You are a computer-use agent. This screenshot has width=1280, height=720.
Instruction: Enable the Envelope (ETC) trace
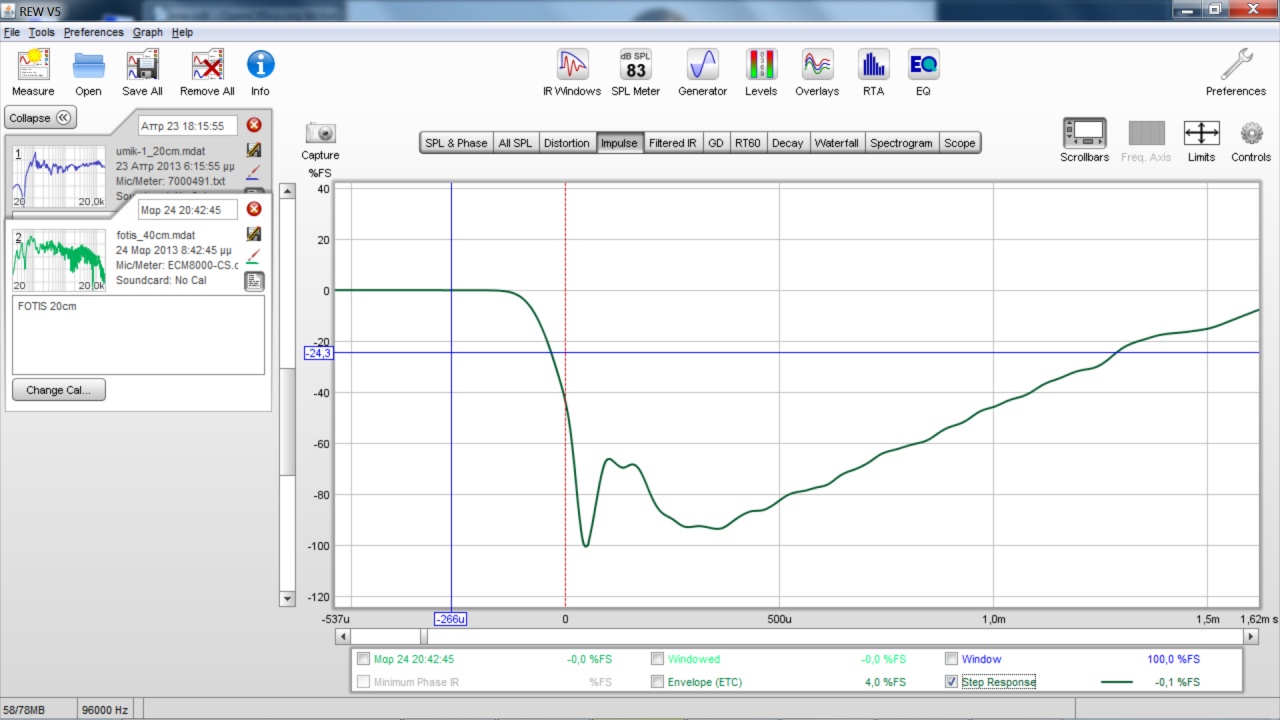click(x=657, y=682)
